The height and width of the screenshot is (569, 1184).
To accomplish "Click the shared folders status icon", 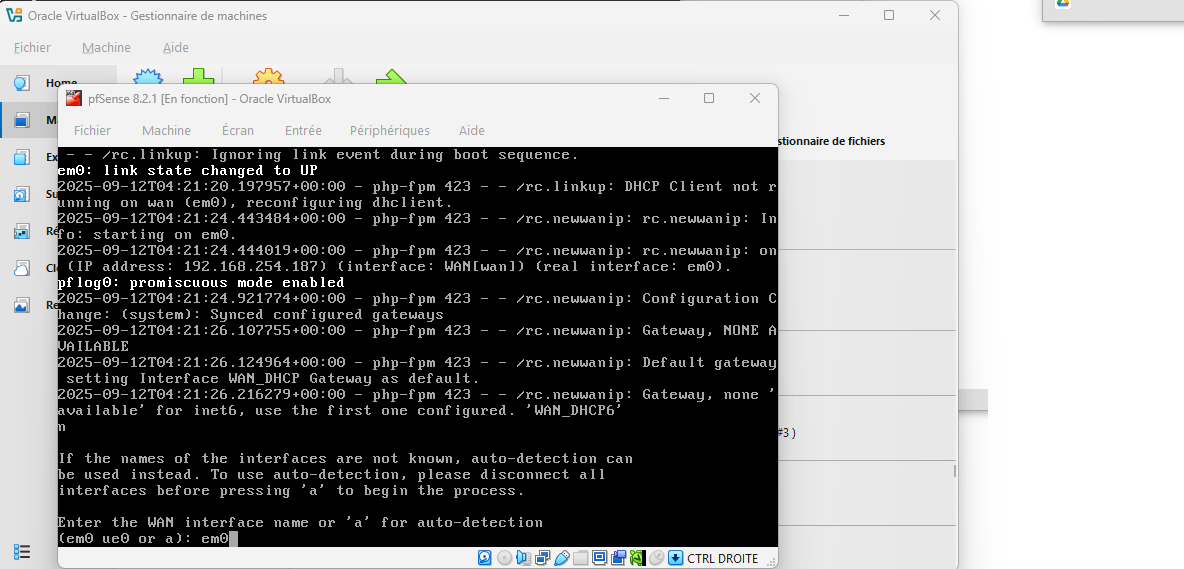I will [581, 558].
